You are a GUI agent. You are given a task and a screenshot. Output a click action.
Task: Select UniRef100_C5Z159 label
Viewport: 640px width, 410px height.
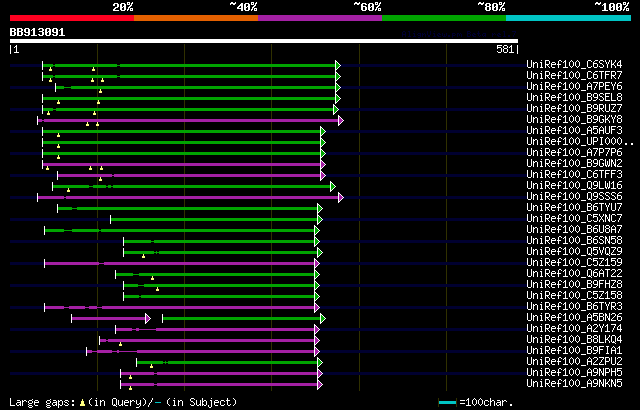pos(574,263)
